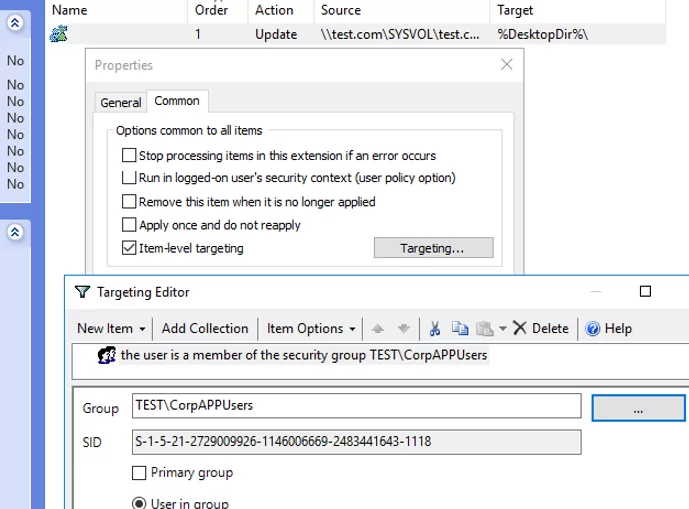Open Help in Targeting Editor
Viewport: 689px width, 509px height.
point(608,328)
